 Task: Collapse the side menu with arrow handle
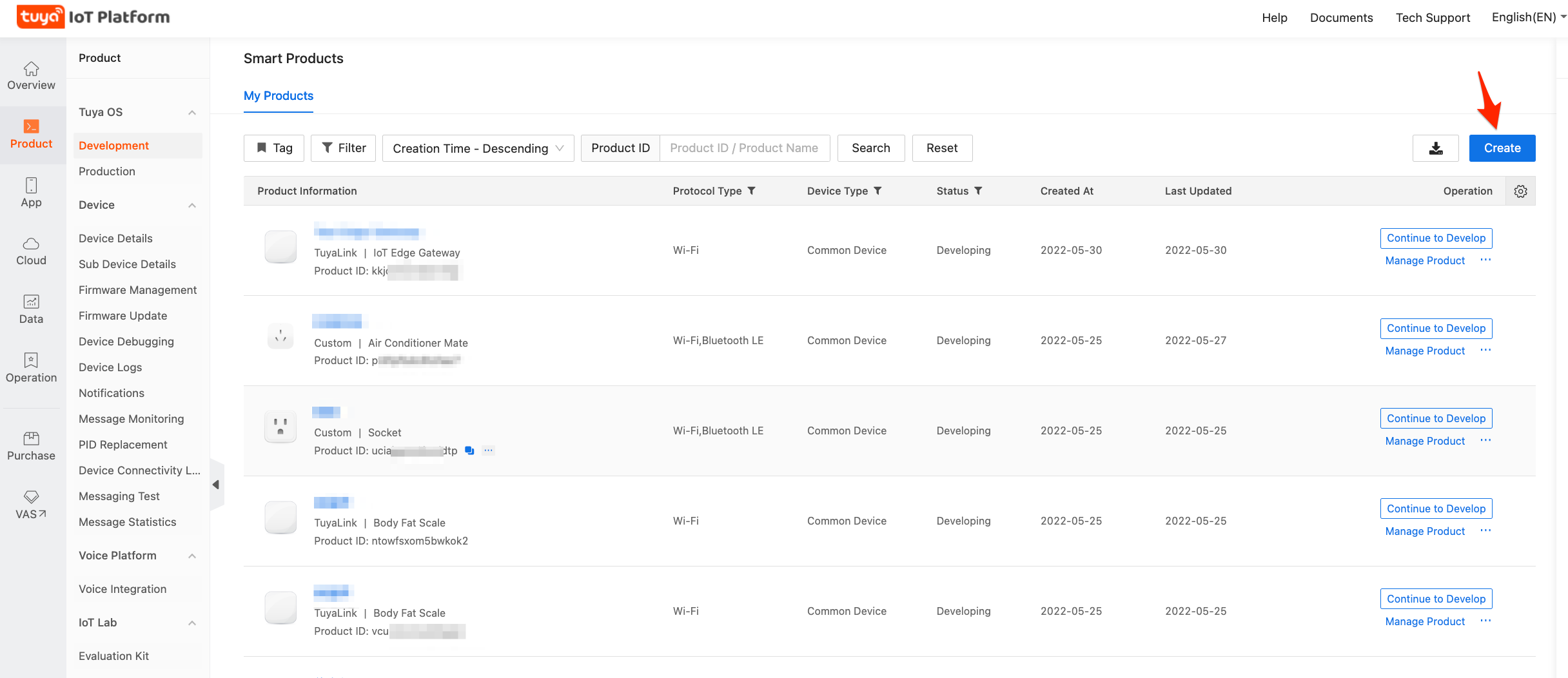coord(217,485)
